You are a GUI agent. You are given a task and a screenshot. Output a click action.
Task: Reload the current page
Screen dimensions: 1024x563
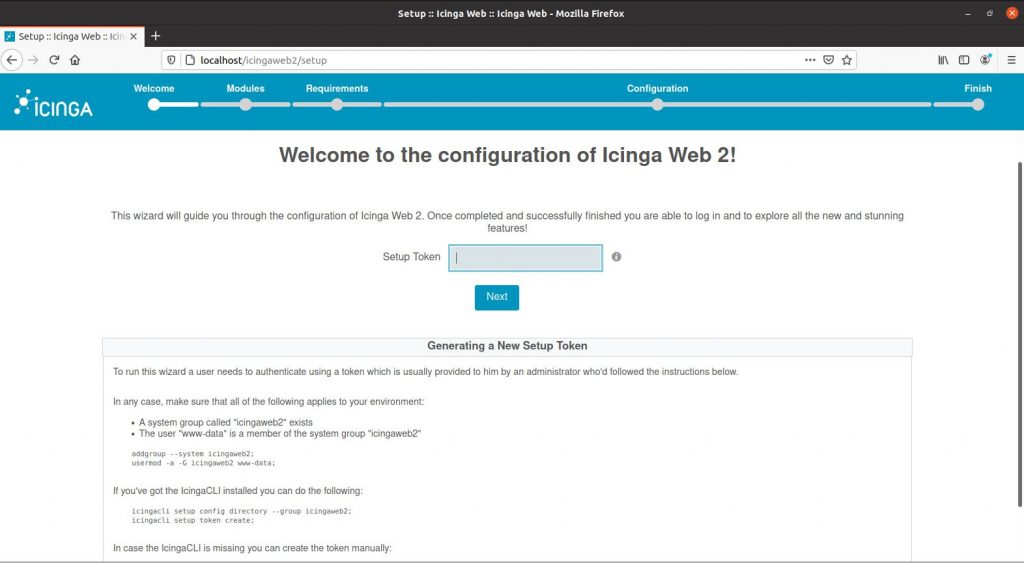click(54, 60)
